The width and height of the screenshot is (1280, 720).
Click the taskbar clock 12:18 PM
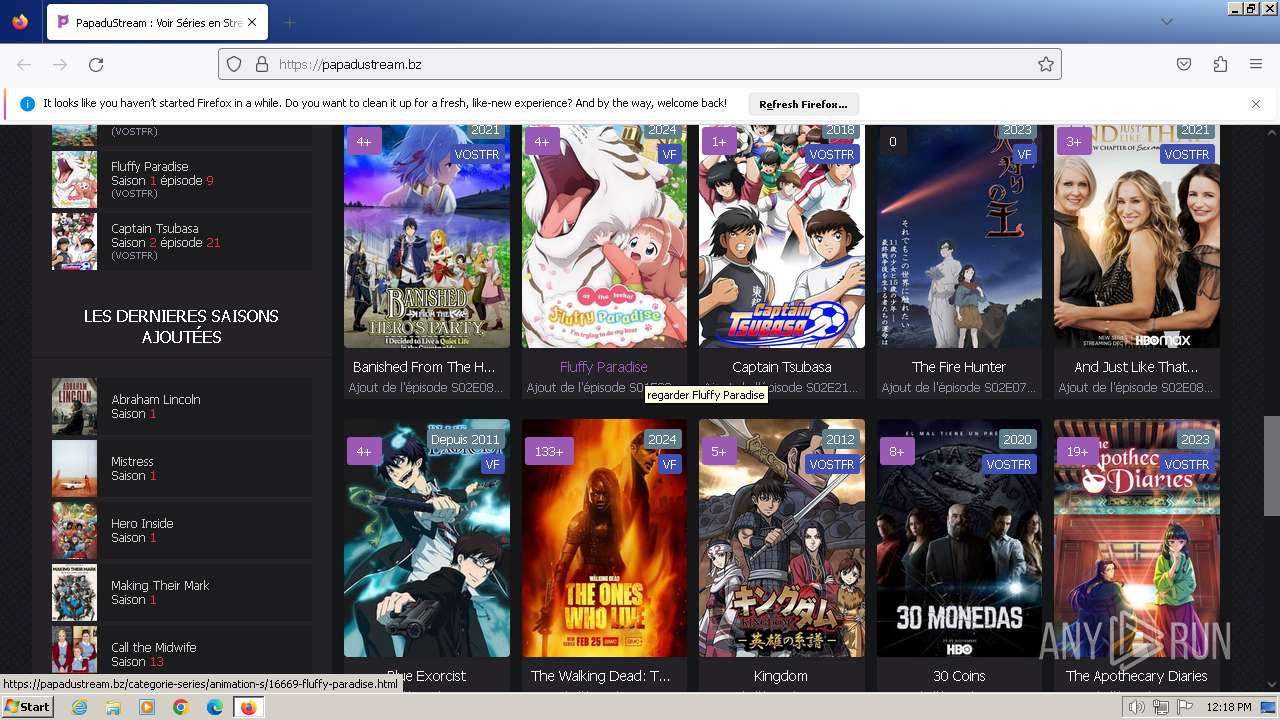(1228, 707)
